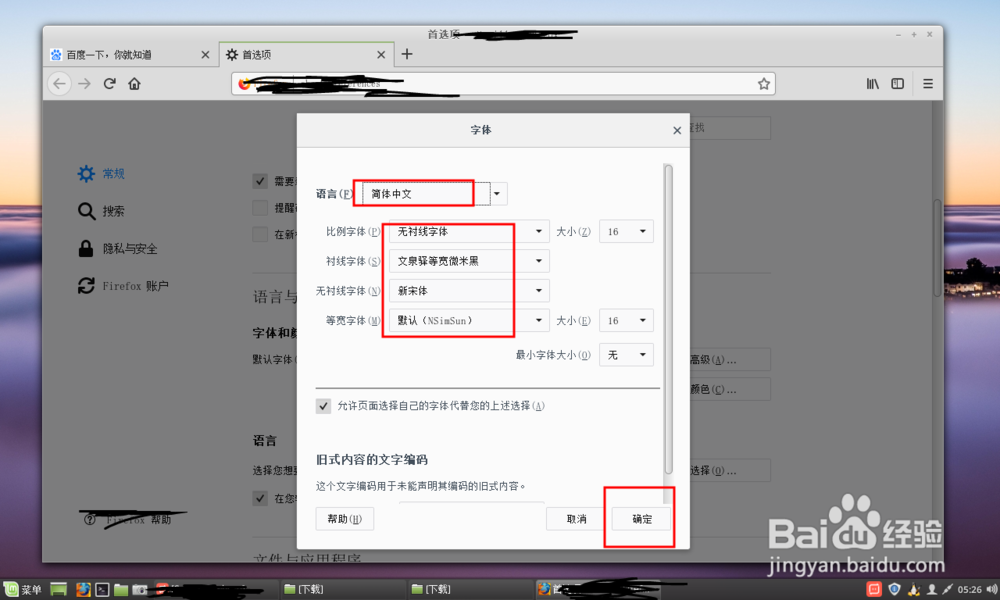Confirm font settings with 确定
This screenshot has height=600, width=1000.
click(x=639, y=518)
